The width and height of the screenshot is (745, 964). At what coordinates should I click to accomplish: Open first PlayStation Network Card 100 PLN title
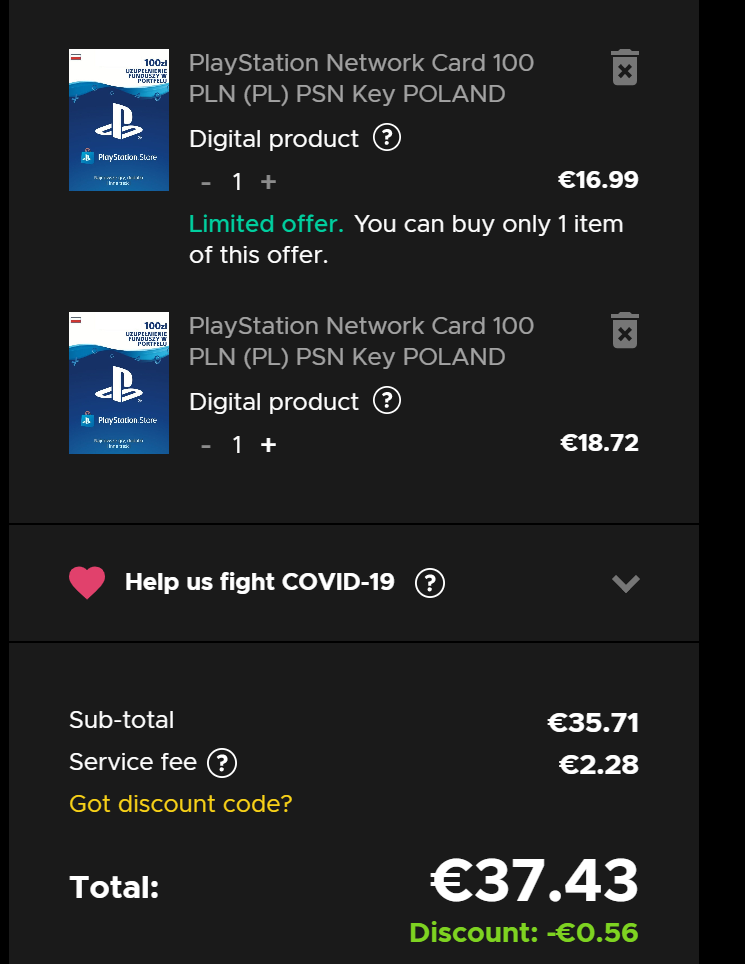(x=361, y=78)
